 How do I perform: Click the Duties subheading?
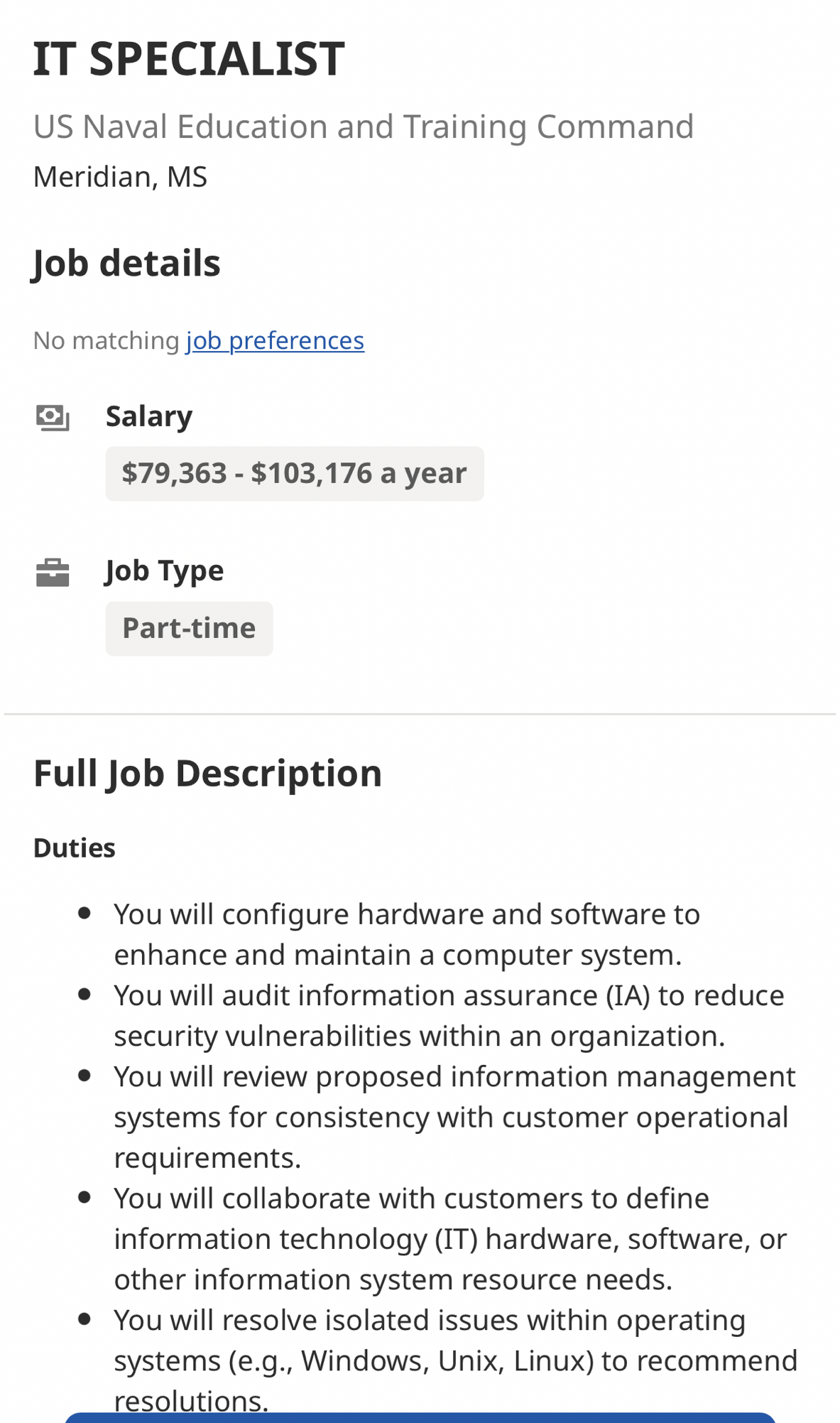tap(75, 848)
